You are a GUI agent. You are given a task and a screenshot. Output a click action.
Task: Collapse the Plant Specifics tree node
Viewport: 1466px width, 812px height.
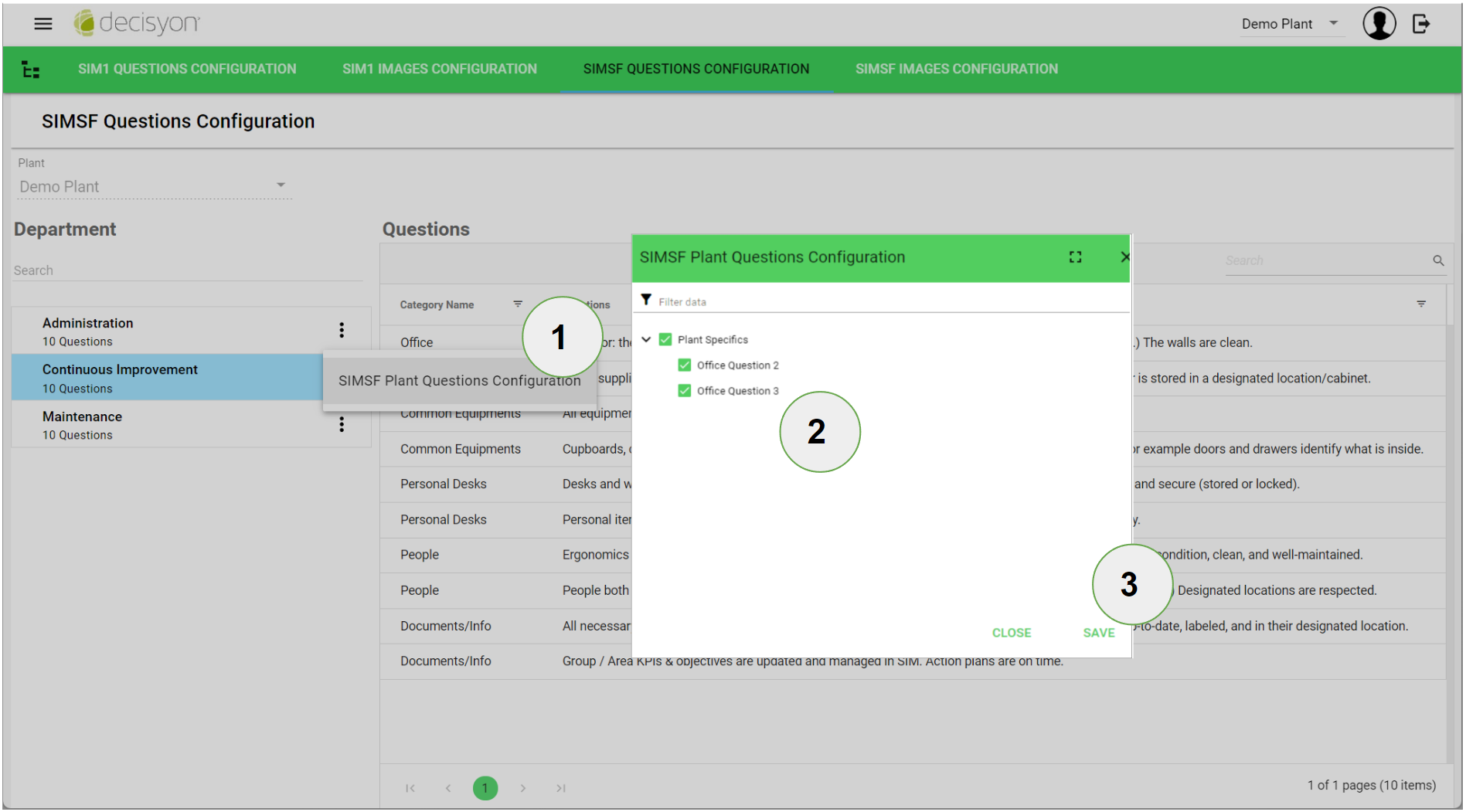click(646, 339)
